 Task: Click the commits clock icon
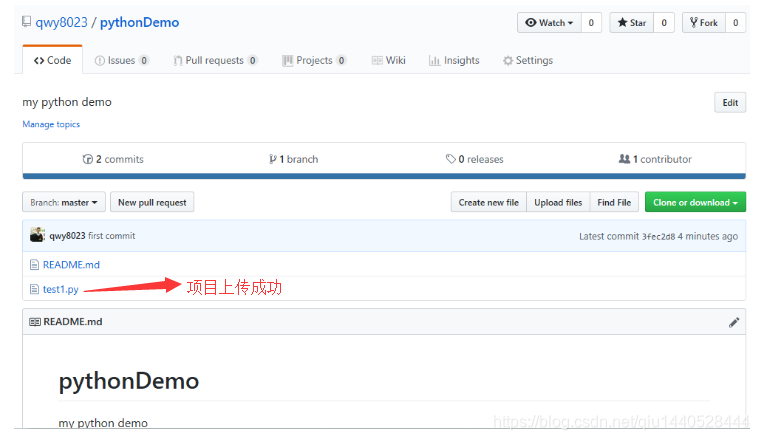(x=88, y=159)
